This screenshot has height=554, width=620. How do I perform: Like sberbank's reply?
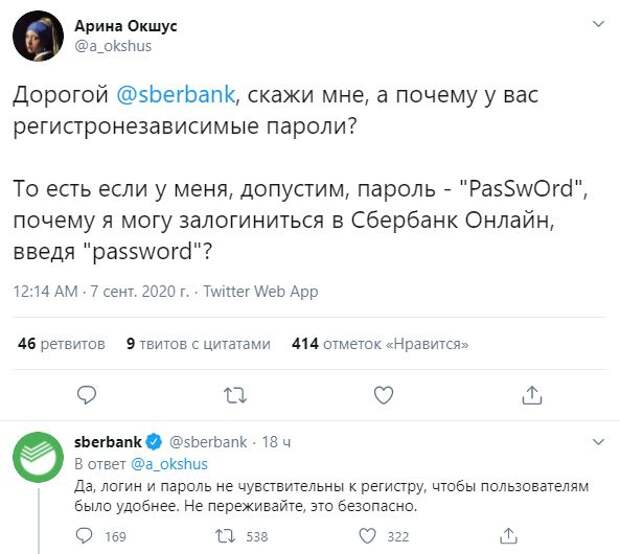pyautogui.click(x=367, y=536)
